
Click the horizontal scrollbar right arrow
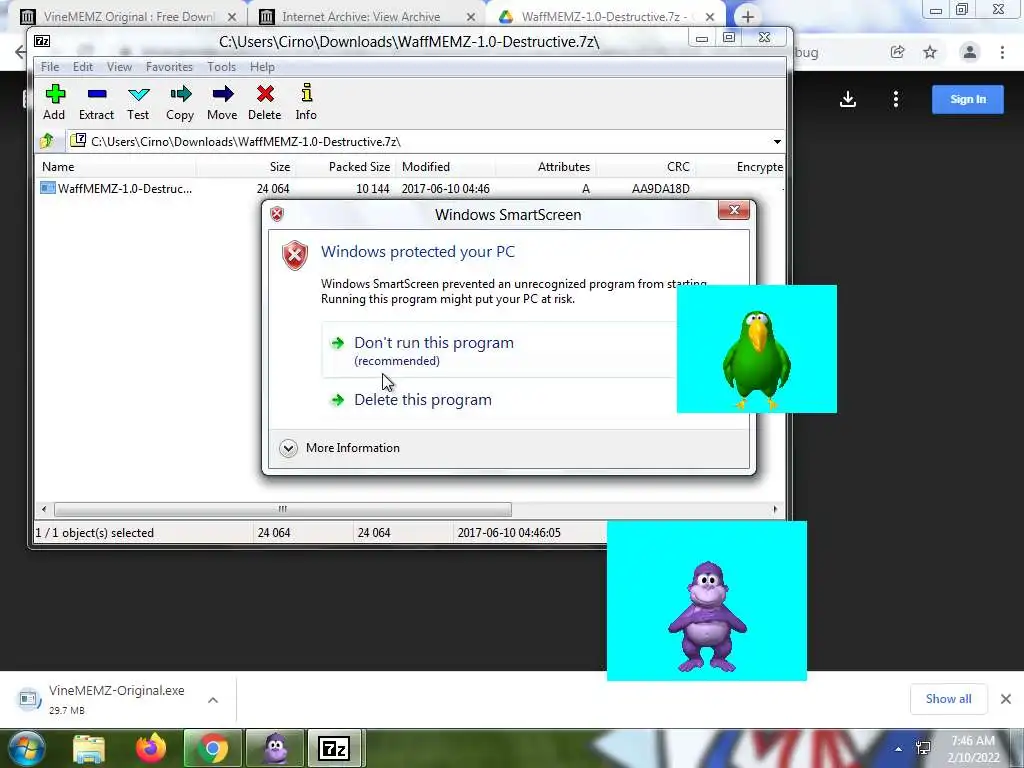(x=775, y=509)
